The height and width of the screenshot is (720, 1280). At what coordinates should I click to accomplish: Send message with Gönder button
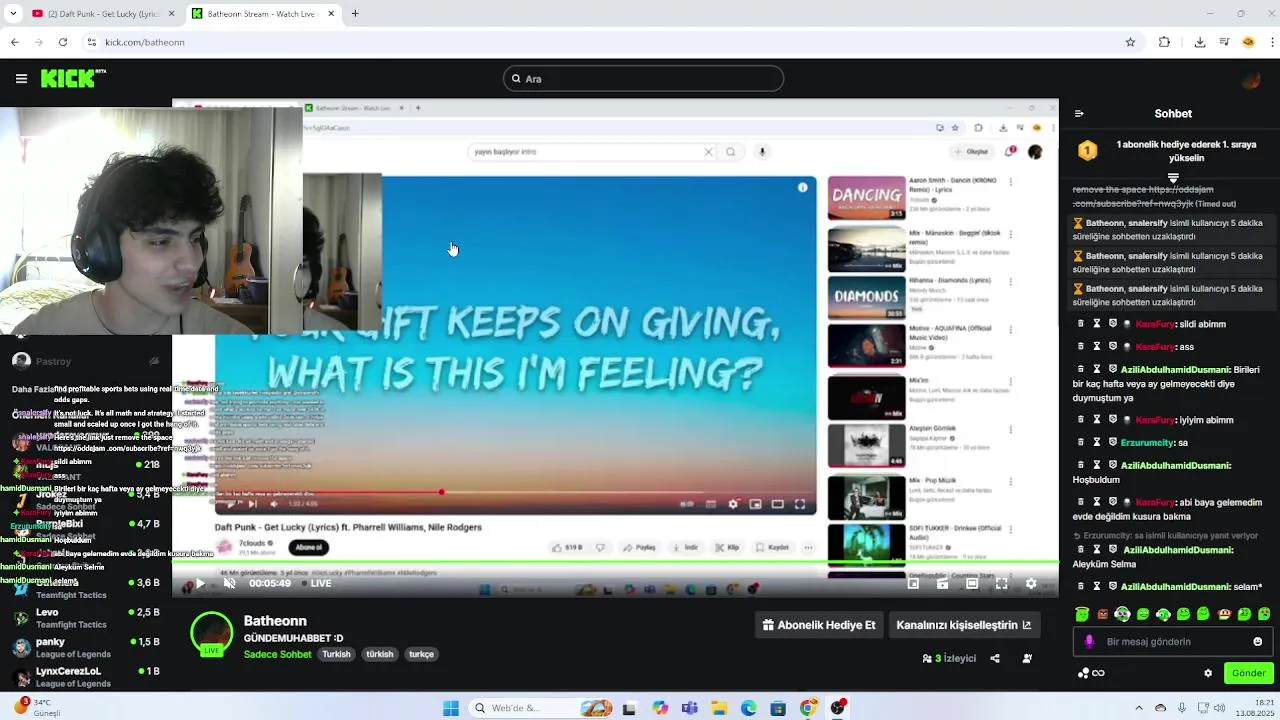pyautogui.click(x=1248, y=673)
